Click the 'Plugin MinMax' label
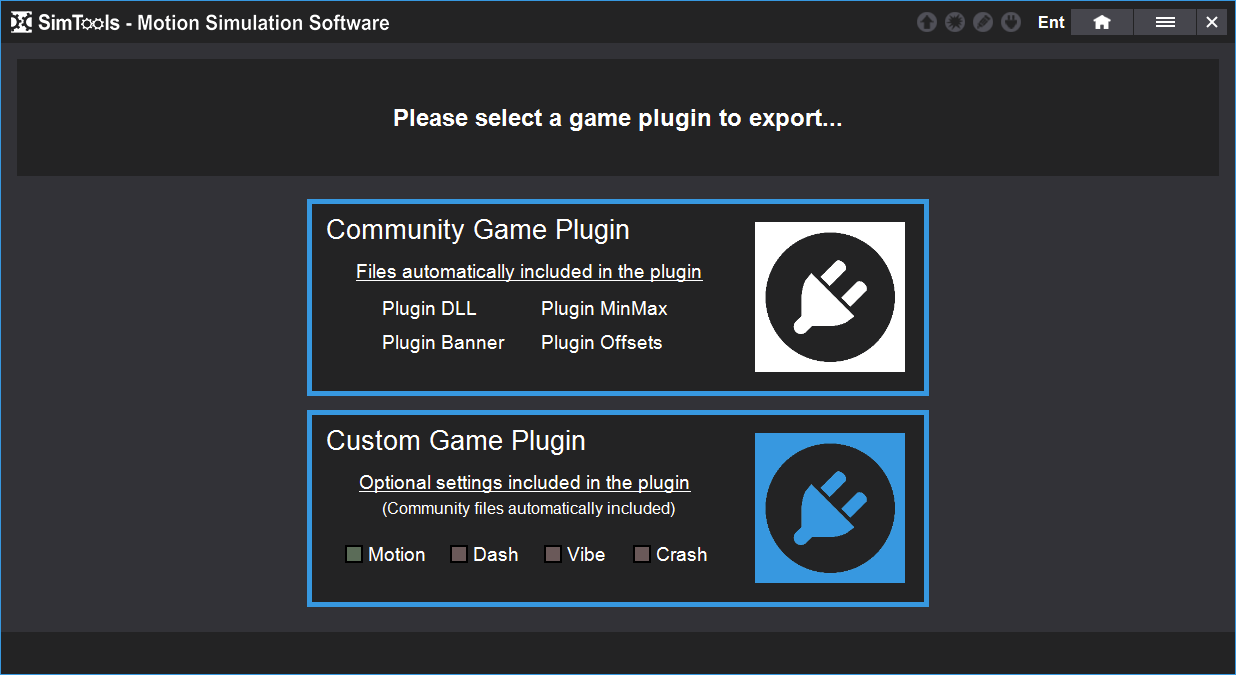Image resolution: width=1236 pixels, height=675 pixels. (x=604, y=309)
